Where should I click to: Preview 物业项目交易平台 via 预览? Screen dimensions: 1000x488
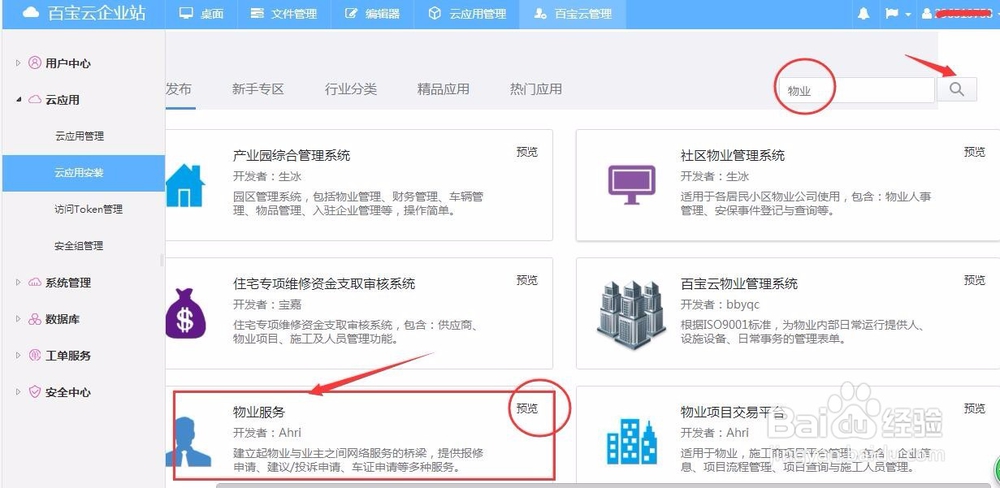point(974,408)
